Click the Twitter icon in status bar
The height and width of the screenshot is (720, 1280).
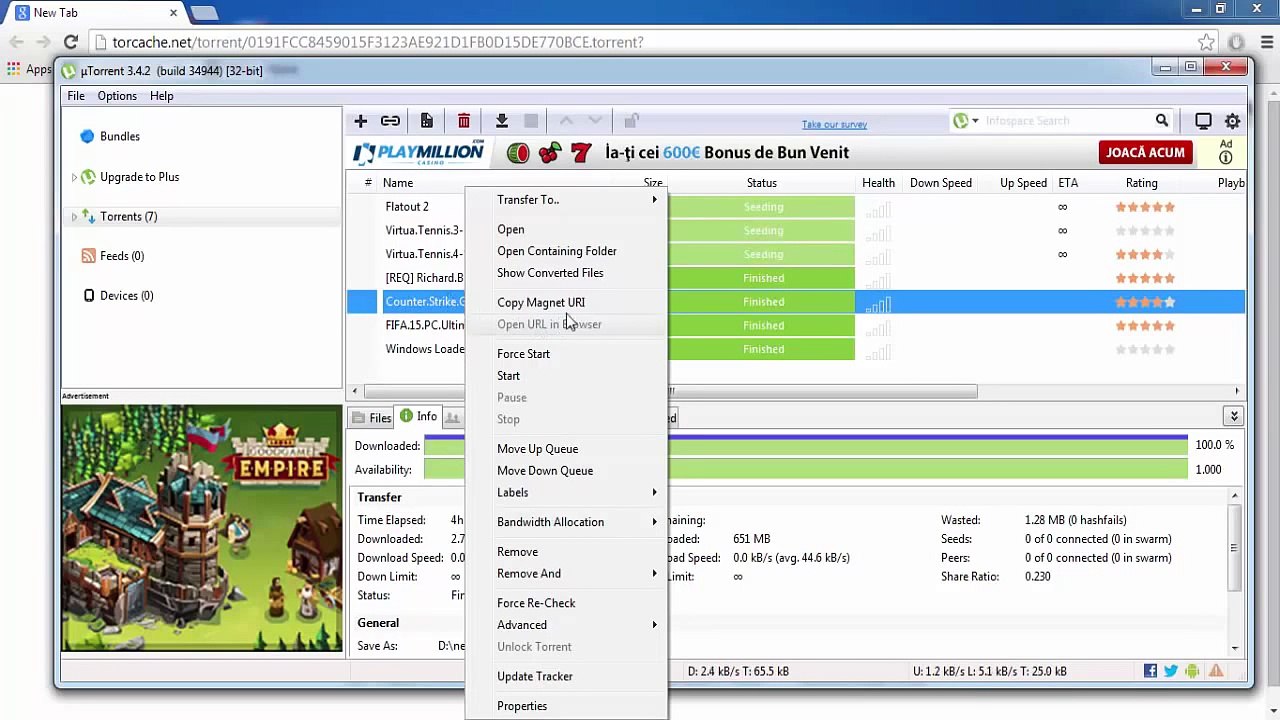click(1171, 671)
